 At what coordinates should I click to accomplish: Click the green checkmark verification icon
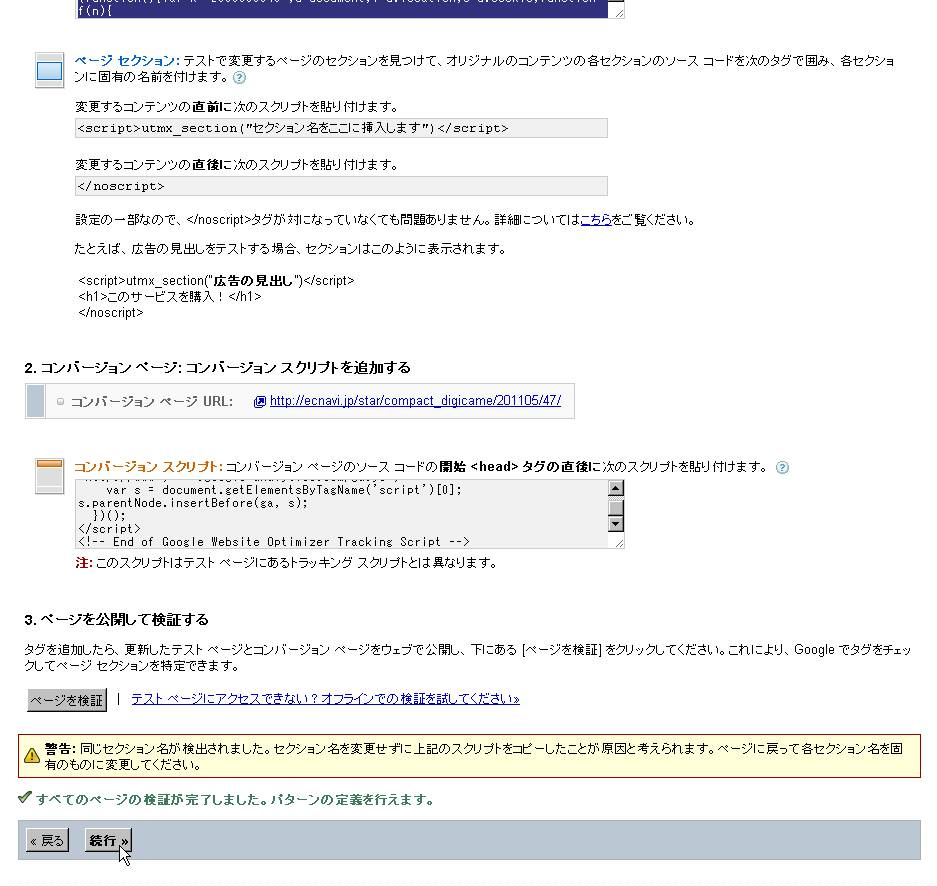[25, 797]
